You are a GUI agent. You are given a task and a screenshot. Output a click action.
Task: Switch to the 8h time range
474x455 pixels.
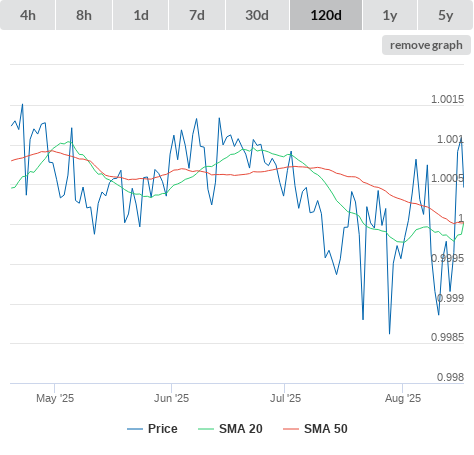(x=84, y=15)
